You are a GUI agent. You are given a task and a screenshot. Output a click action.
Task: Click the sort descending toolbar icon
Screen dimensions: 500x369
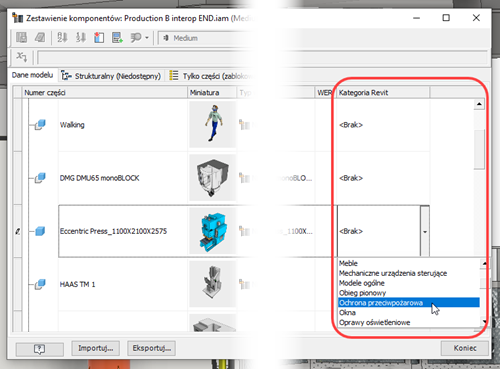[80, 38]
